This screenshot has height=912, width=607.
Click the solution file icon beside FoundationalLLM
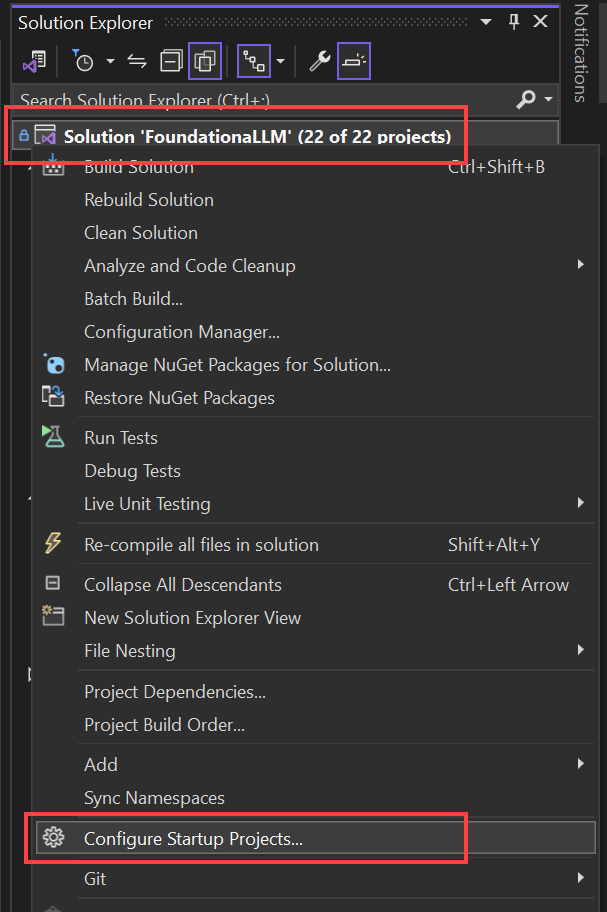click(45, 135)
